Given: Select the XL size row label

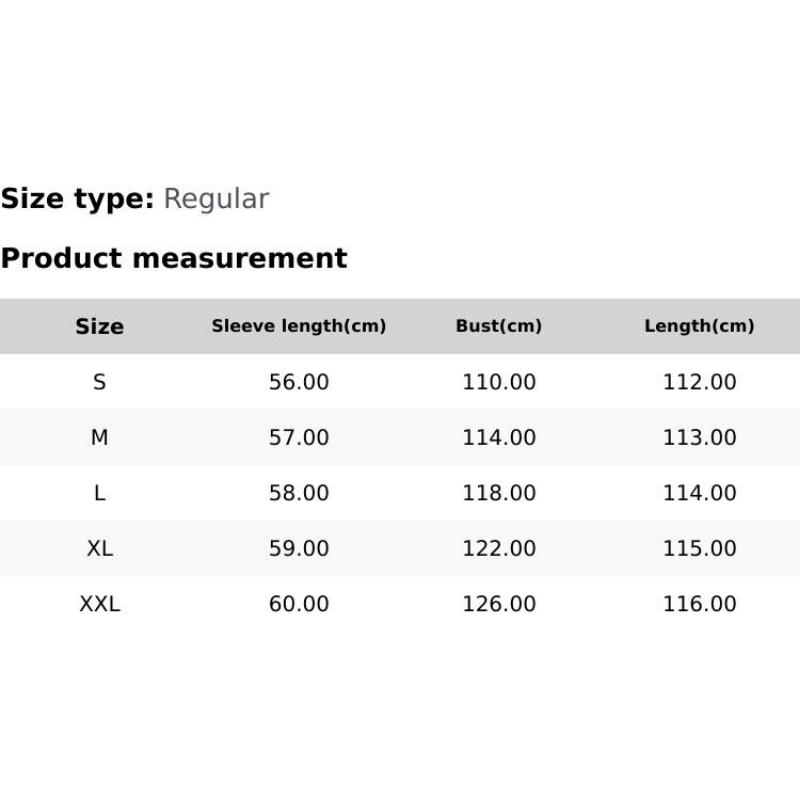Looking at the screenshot, I should tap(99, 548).
